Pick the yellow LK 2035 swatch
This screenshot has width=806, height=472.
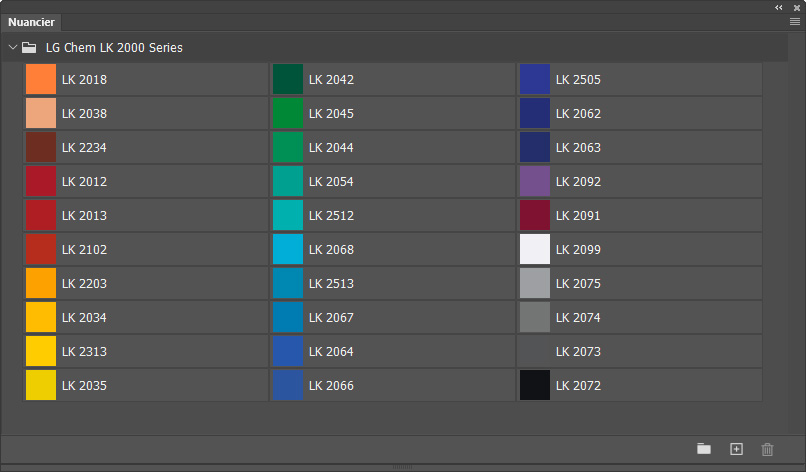[41, 385]
